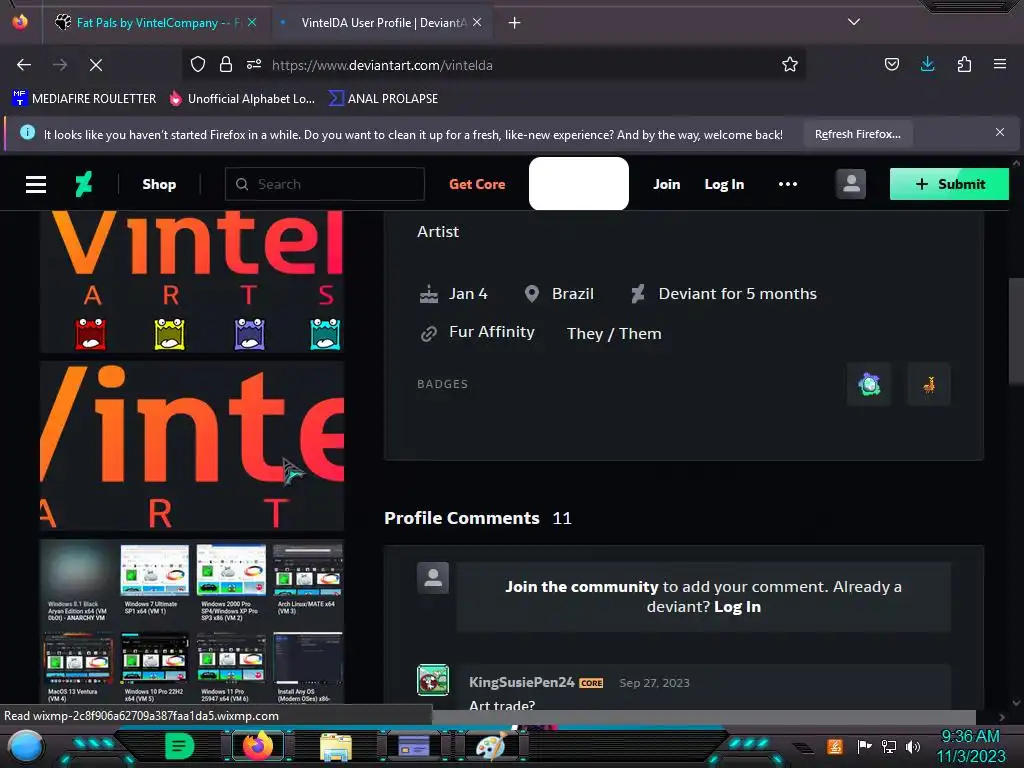
Task: Click the page vertical scrollbar thumb
Action: click(x=1016, y=331)
